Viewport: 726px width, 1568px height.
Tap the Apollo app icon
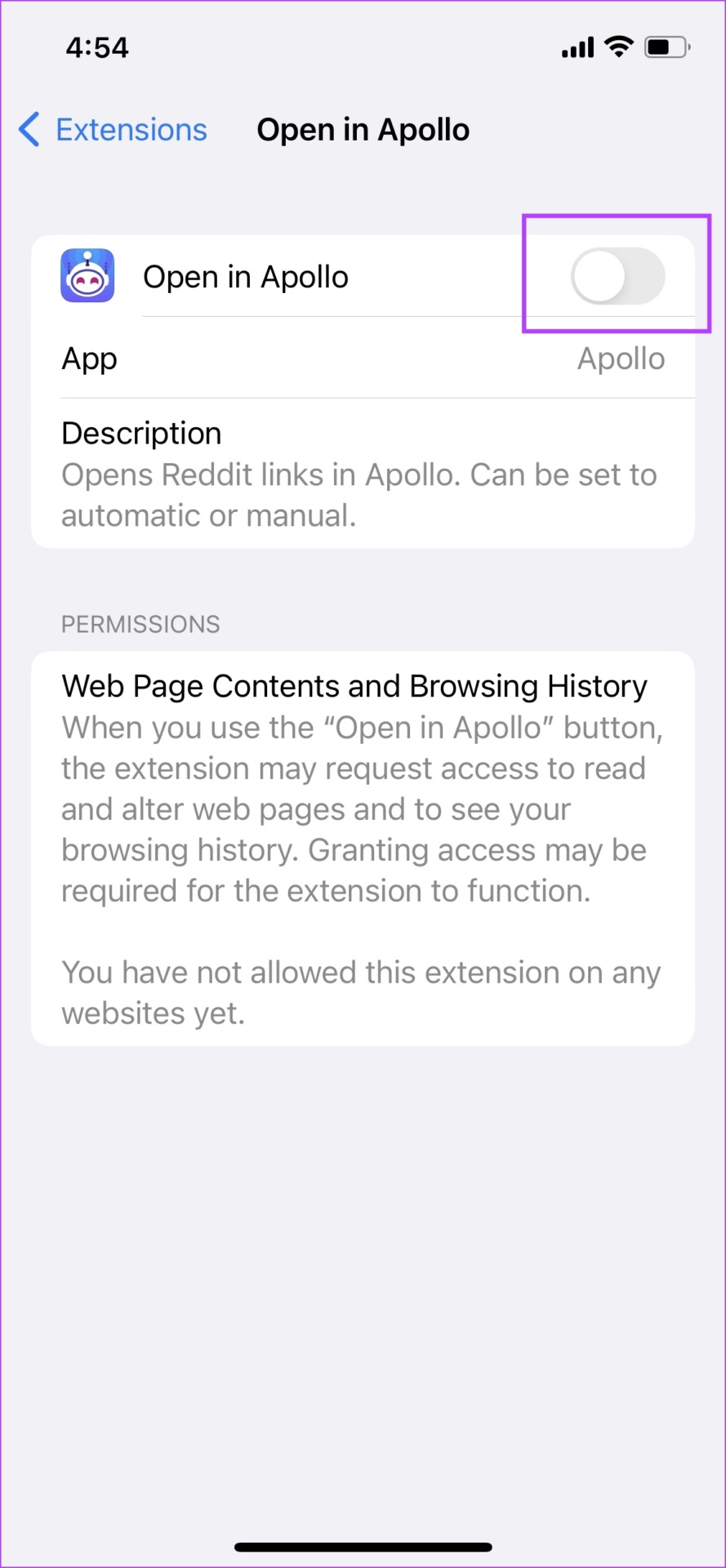click(87, 276)
